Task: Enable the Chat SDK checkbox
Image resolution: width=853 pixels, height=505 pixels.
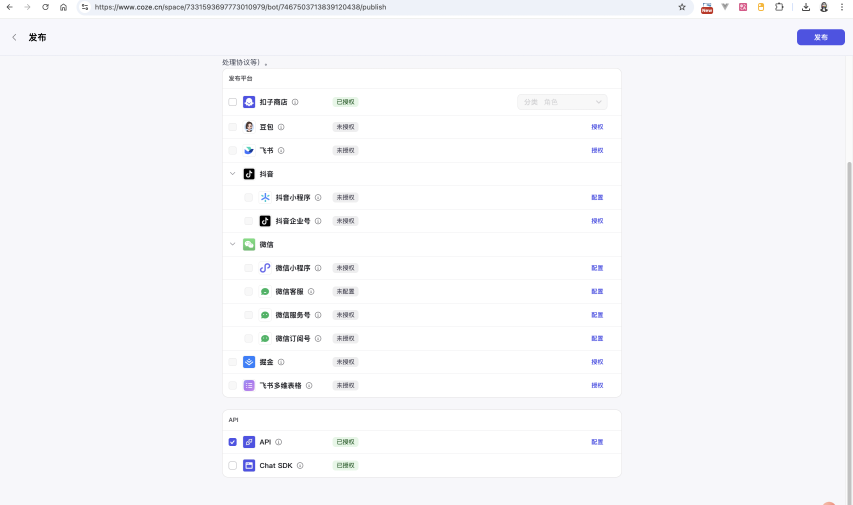Action: 233,466
